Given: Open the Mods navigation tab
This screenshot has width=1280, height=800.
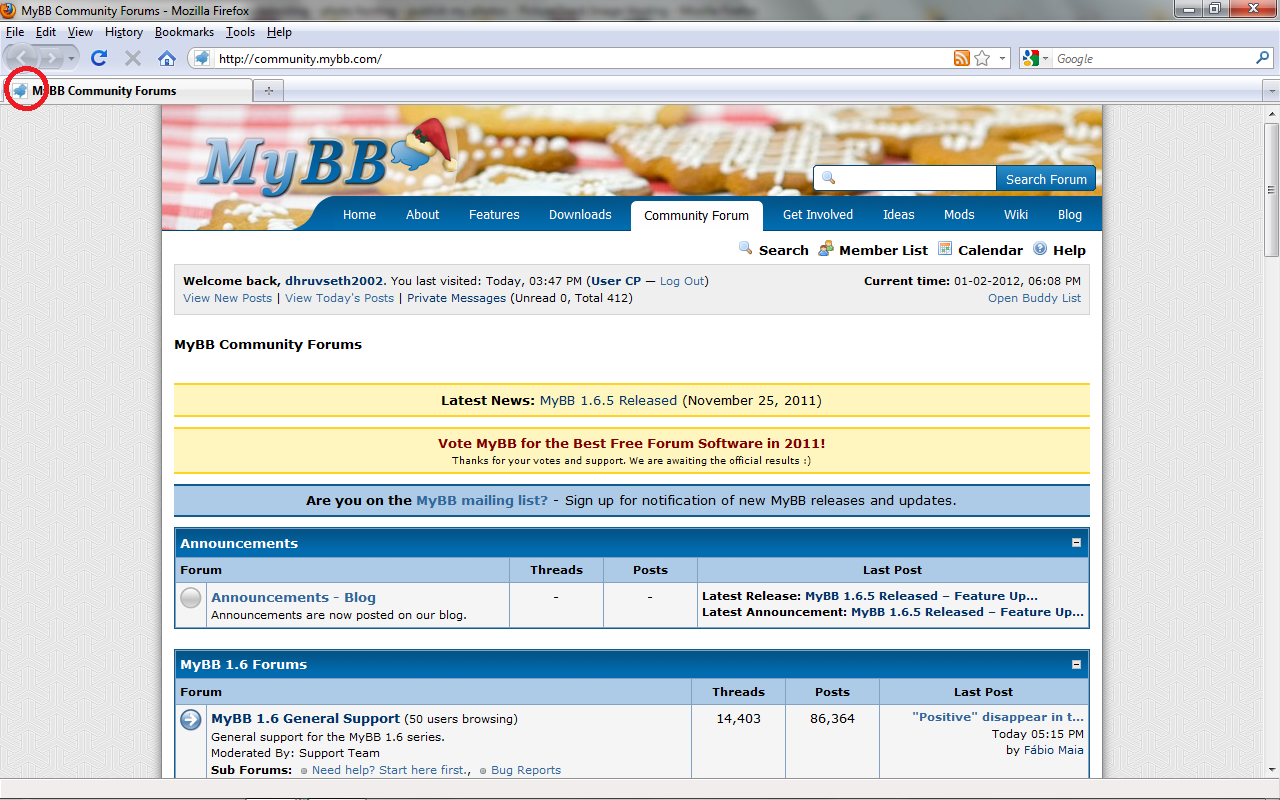Looking at the screenshot, I should (x=959, y=215).
